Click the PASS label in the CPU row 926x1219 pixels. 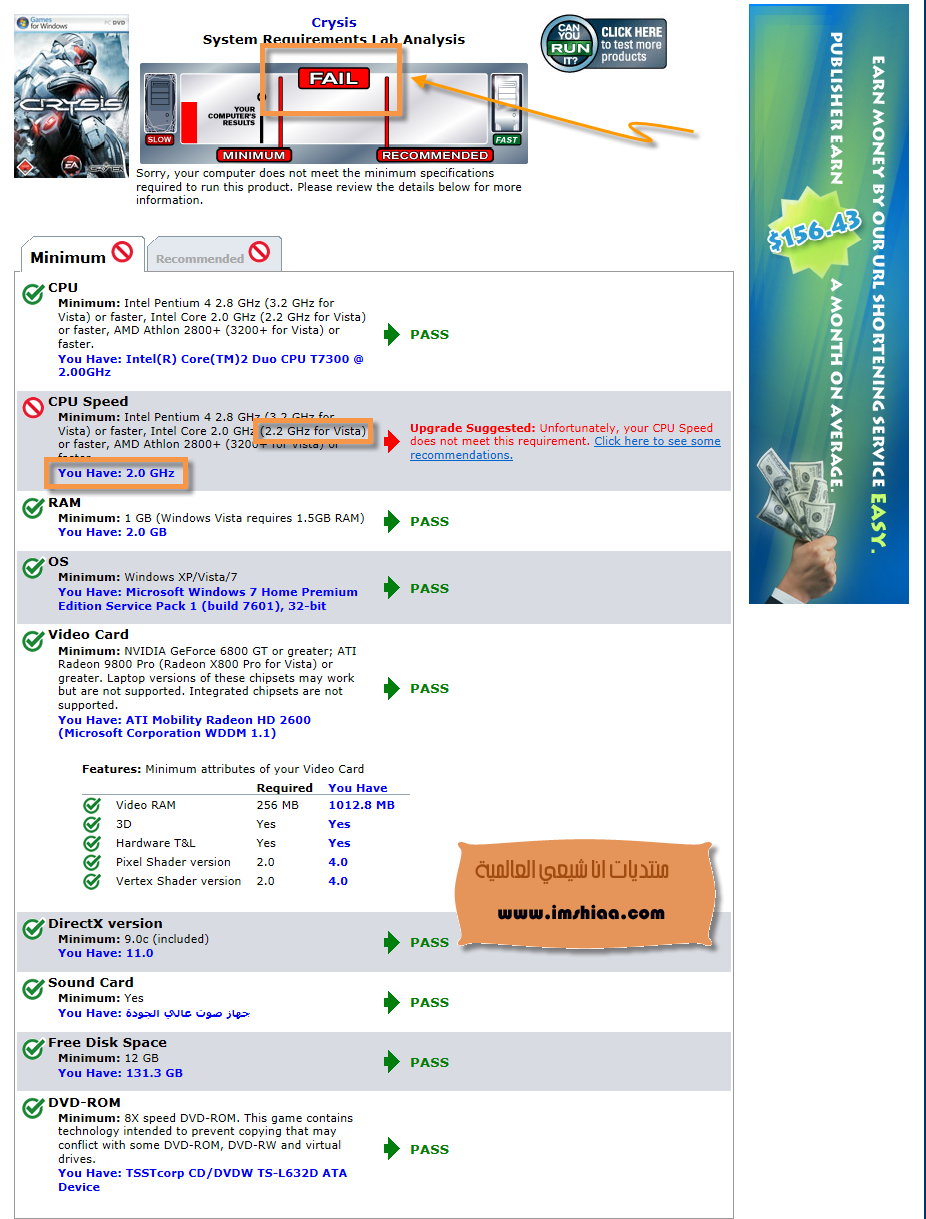[x=430, y=334]
